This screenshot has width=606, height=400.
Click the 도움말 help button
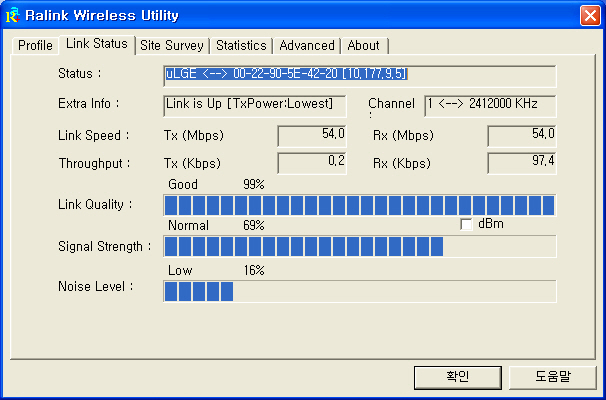click(x=552, y=377)
